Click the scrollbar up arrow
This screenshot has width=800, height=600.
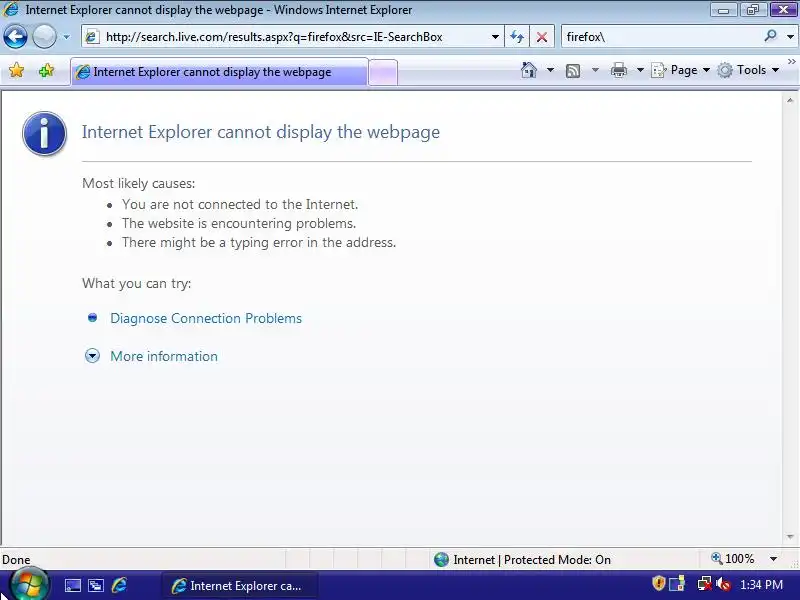click(790, 101)
